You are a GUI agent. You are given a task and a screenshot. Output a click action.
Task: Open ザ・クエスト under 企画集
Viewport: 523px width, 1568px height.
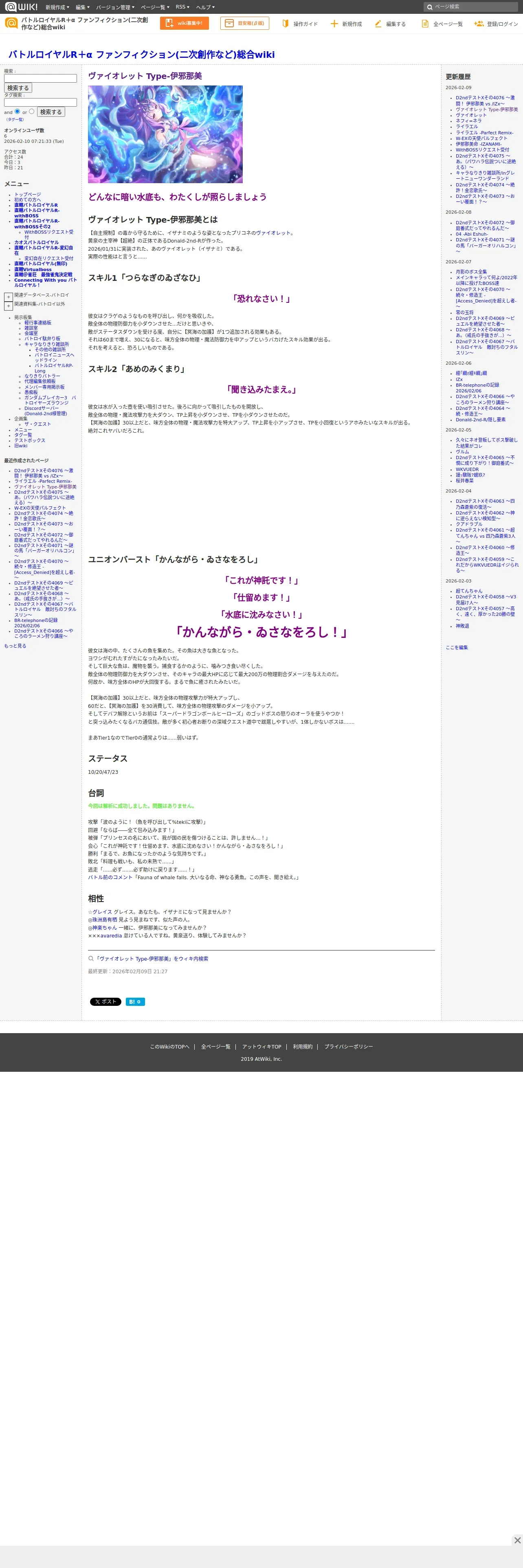point(38,424)
